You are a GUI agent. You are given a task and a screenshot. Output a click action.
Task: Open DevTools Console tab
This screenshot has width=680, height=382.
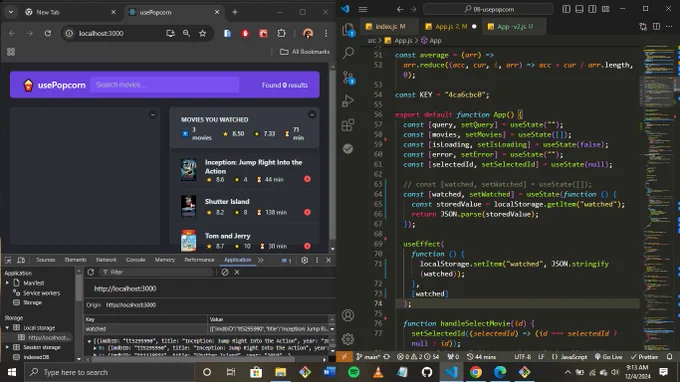(136, 260)
